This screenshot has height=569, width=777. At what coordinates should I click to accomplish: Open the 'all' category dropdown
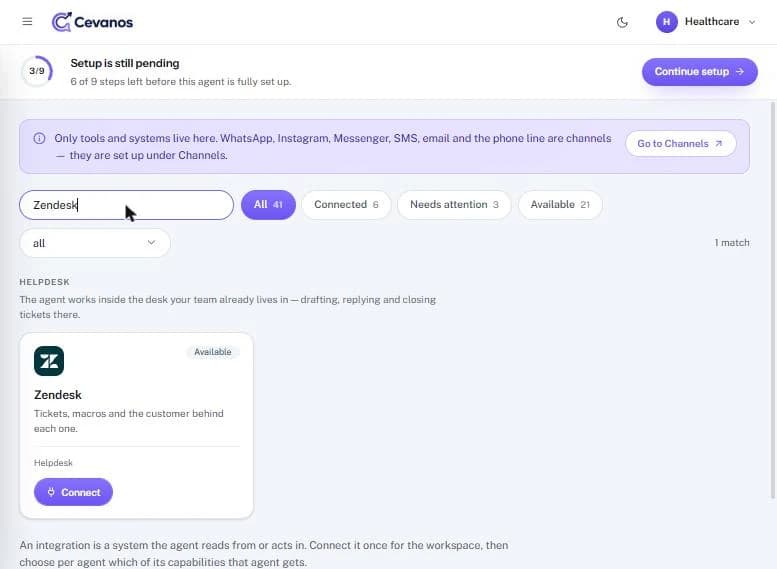pyautogui.click(x=95, y=243)
